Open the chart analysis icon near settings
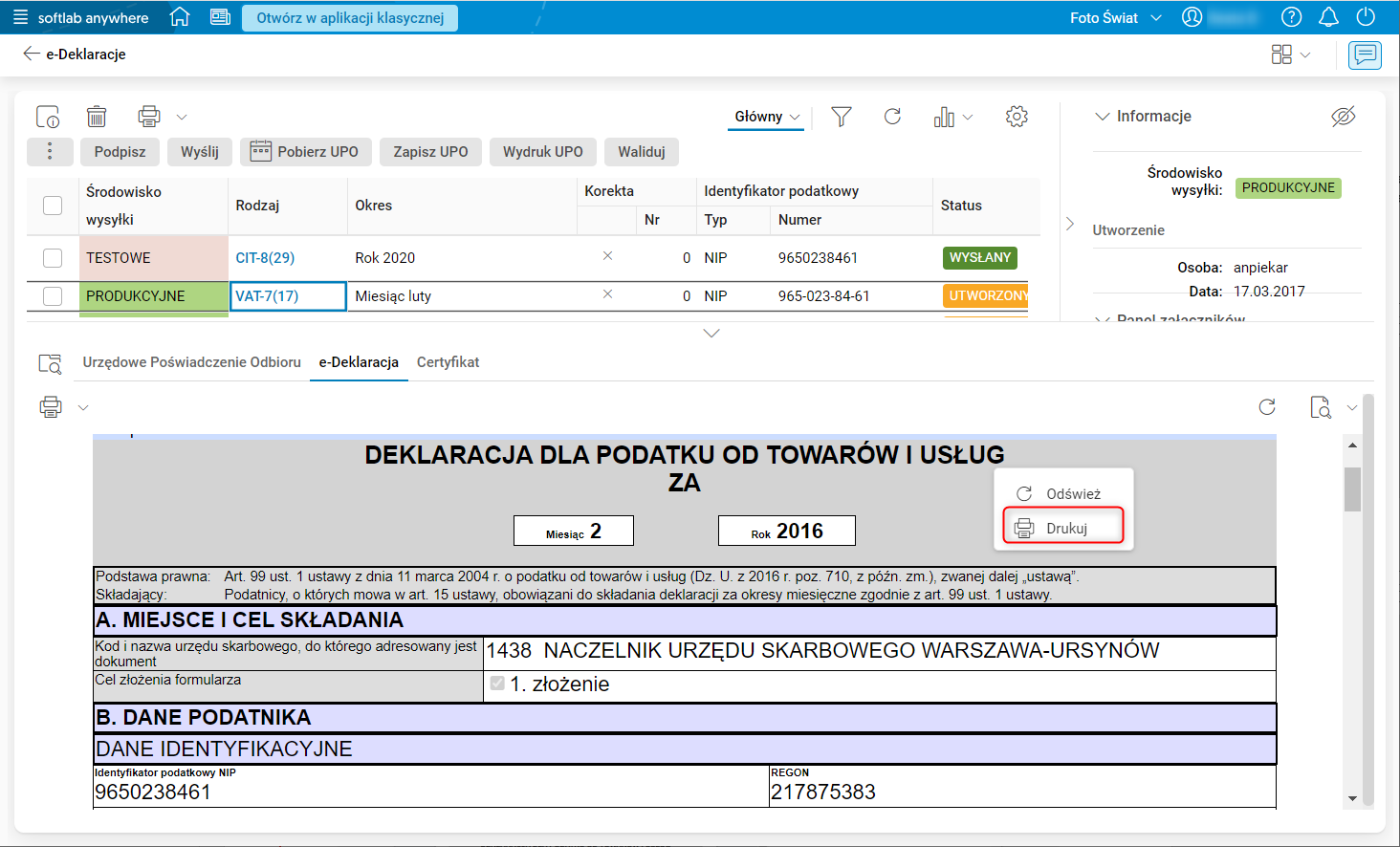Screen dimensions: 1400x847 point(947,116)
